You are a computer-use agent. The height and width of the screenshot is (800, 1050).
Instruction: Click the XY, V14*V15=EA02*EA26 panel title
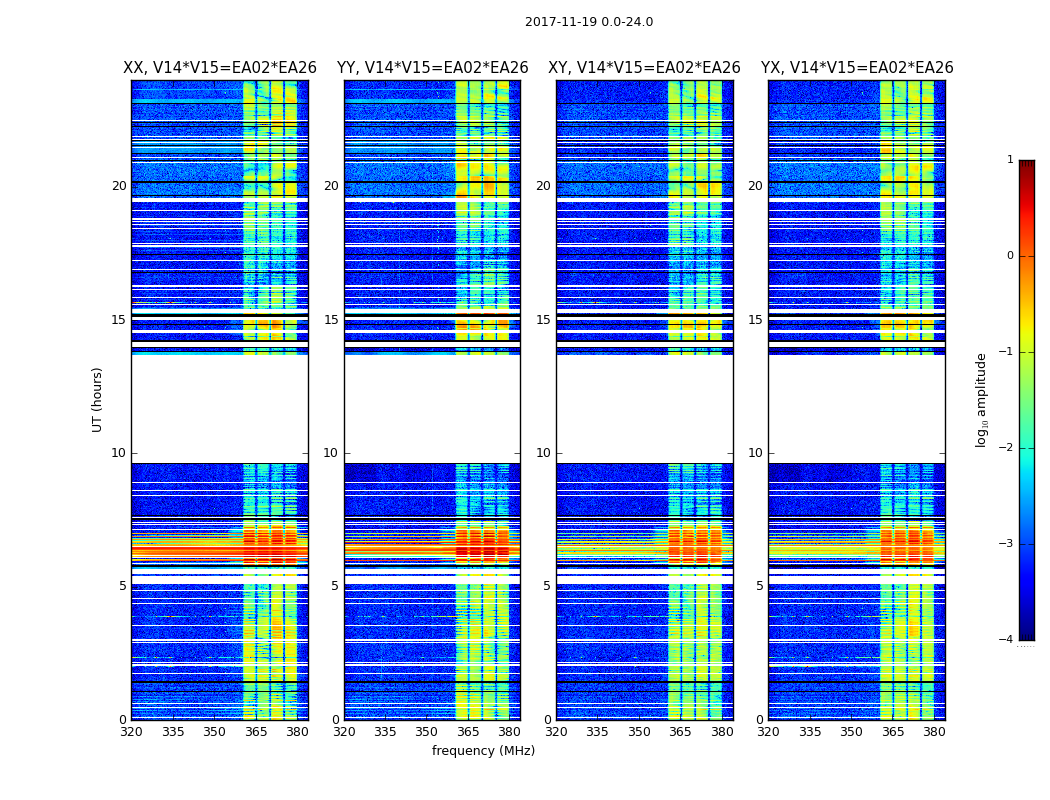[644, 68]
